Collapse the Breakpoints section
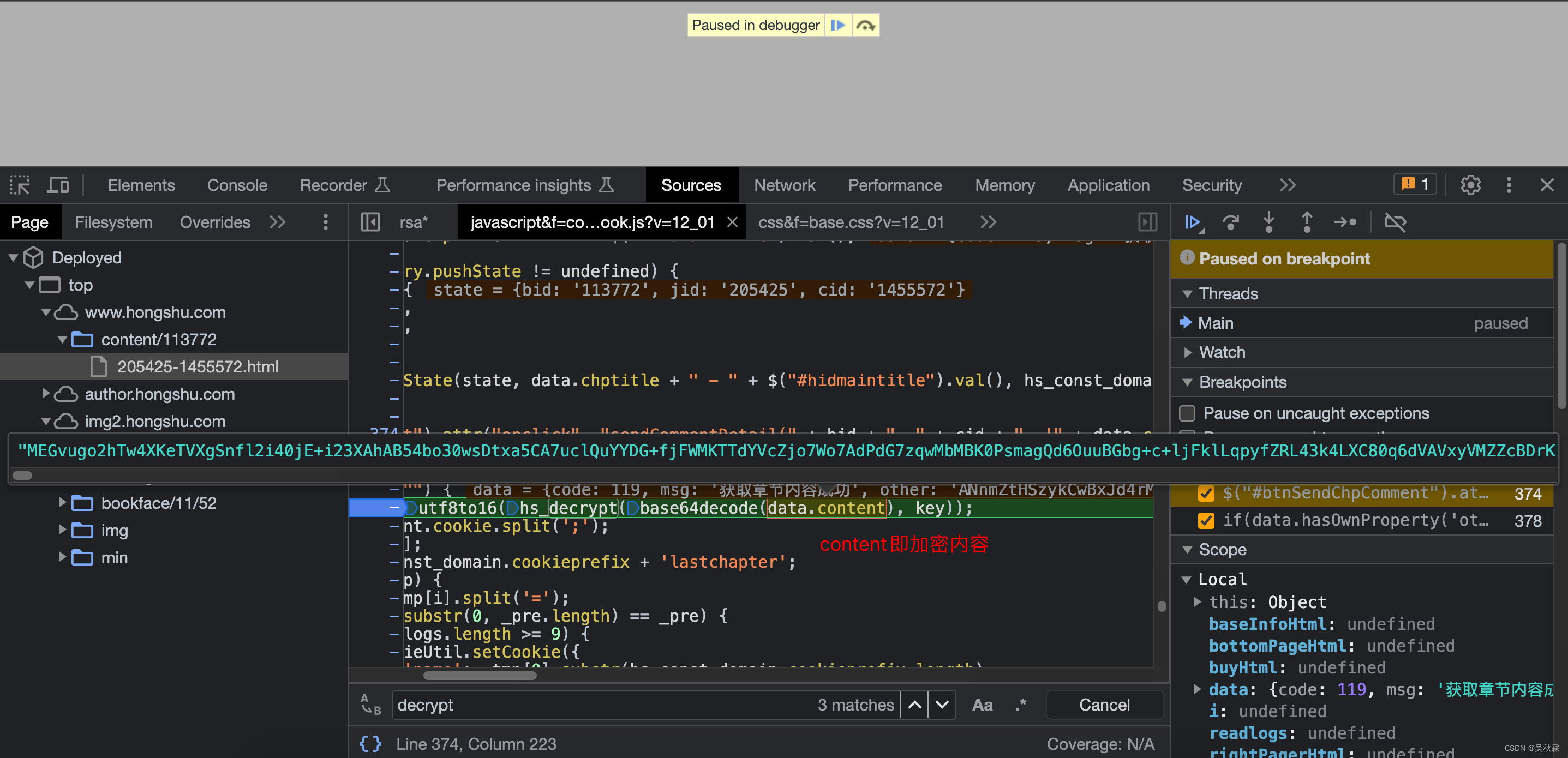 point(1187,382)
